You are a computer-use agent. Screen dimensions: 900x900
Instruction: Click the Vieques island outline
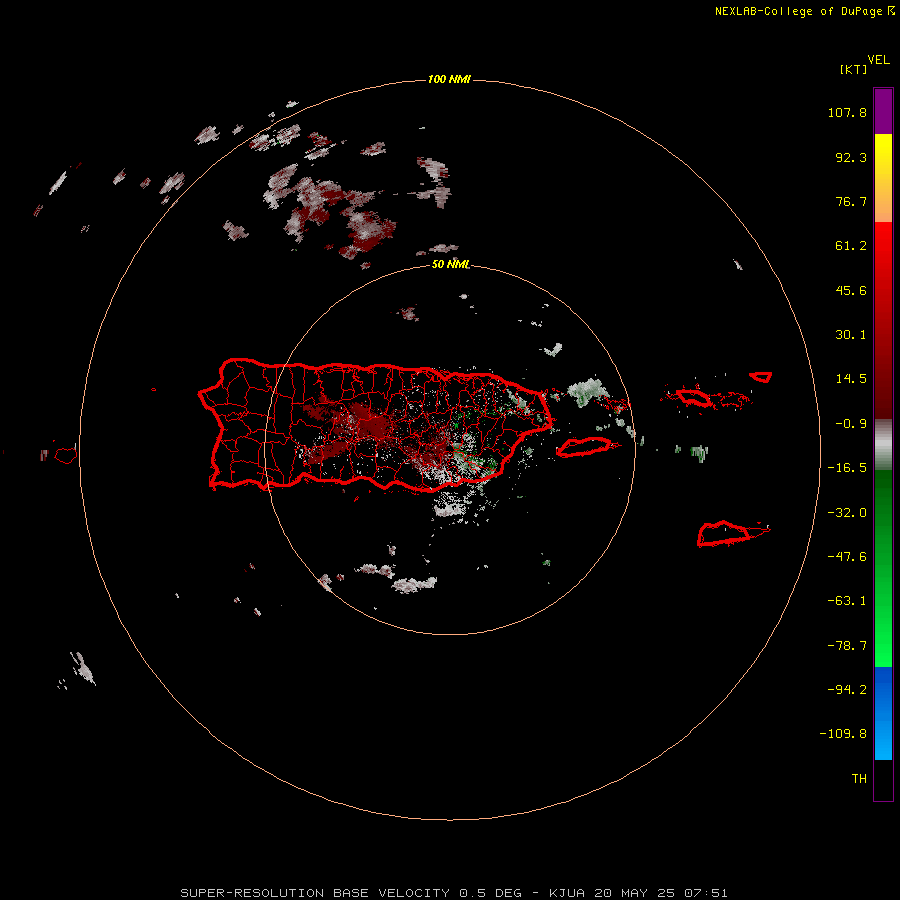pos(583,447)
